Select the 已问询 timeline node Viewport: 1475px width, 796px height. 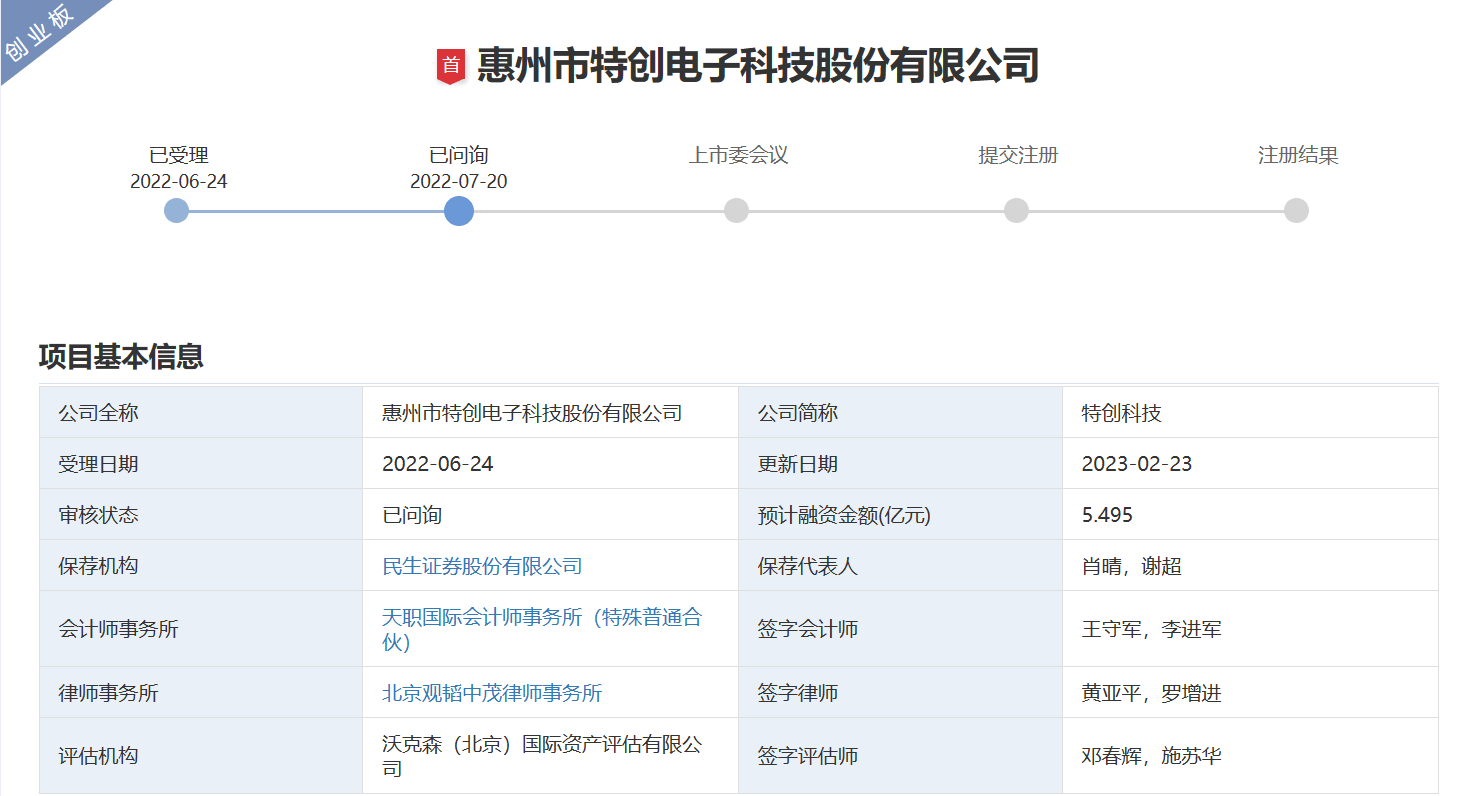click(459, 211)
